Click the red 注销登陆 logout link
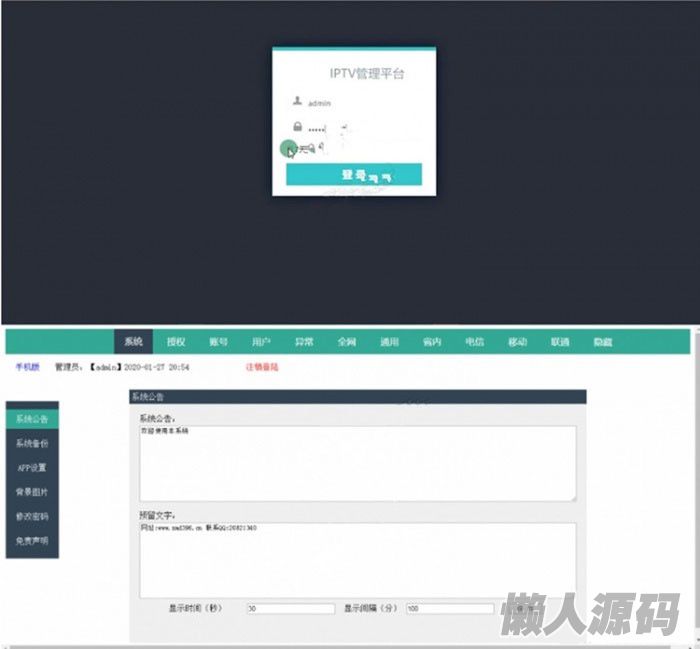 262,367
